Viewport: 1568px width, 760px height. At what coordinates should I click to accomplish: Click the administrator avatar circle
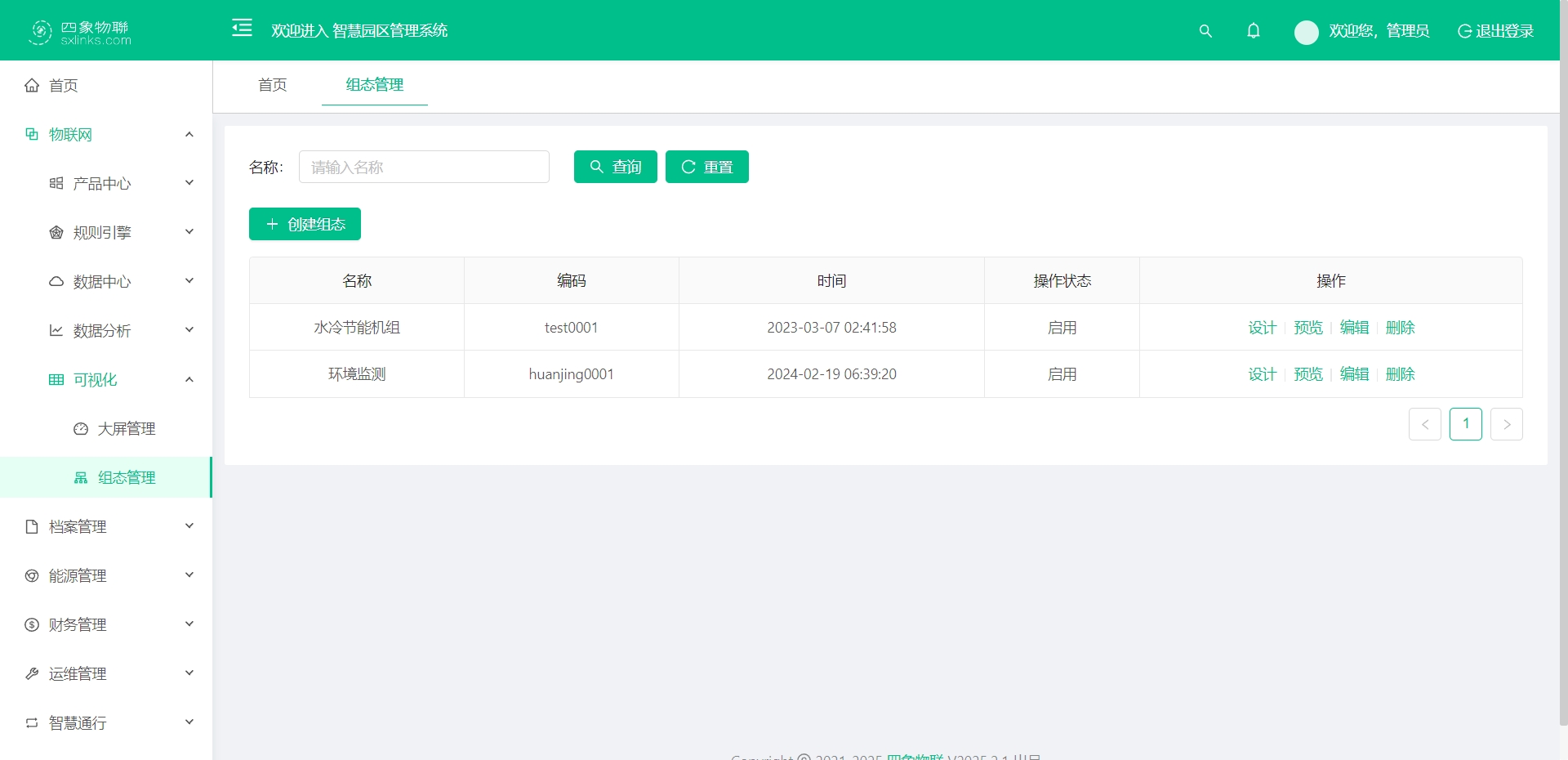click(x=1306, y=32)
